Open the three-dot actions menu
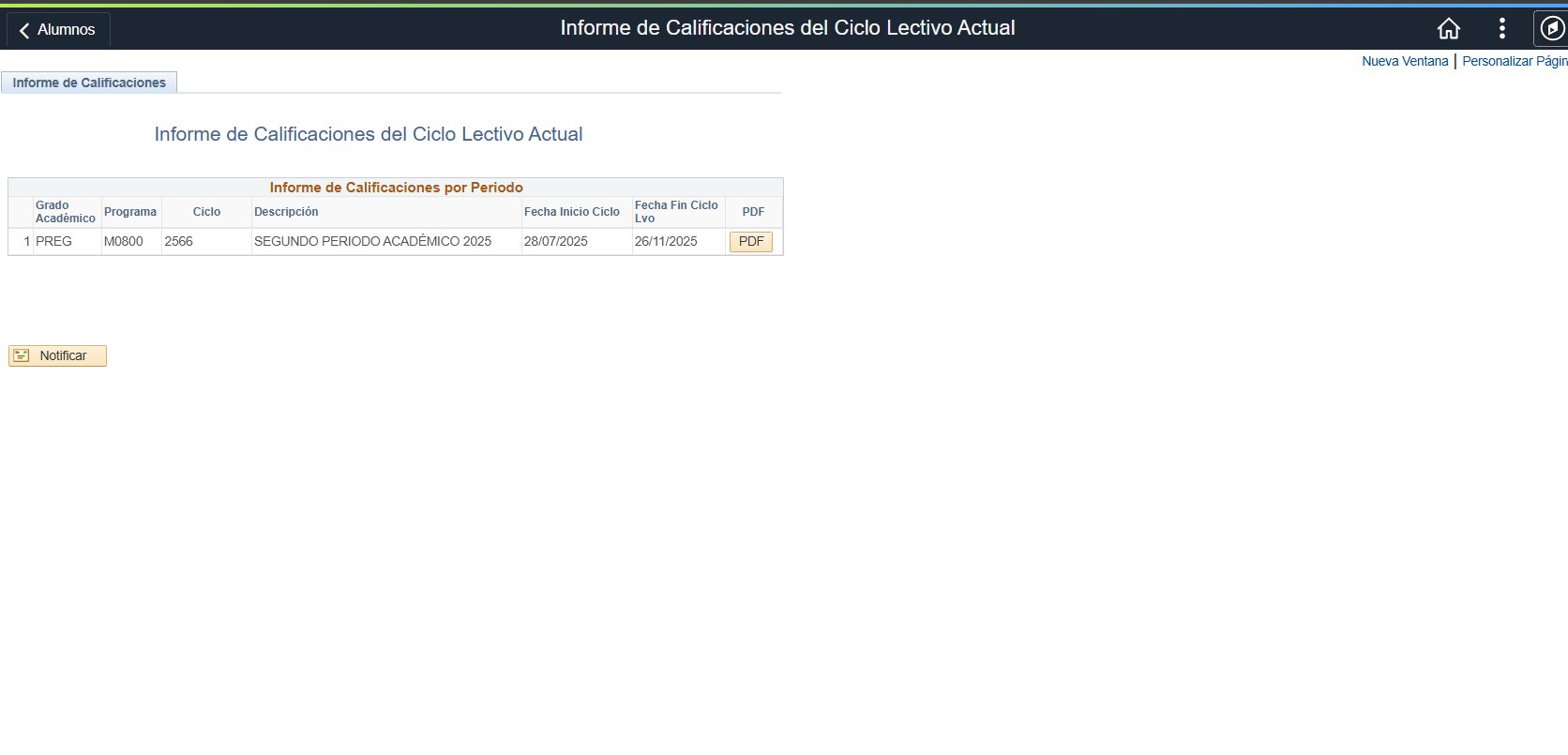Image resolution: width=1568 pixels, height=755 pixels. [1502, 29]
